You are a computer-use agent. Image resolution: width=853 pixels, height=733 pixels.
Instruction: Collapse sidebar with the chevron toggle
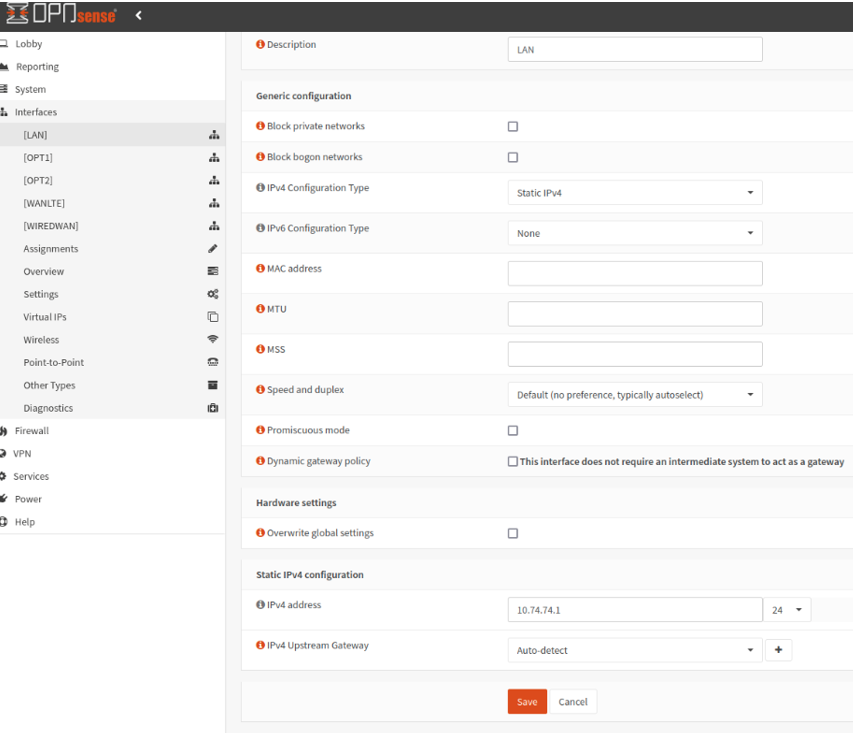tap(138, 15)
